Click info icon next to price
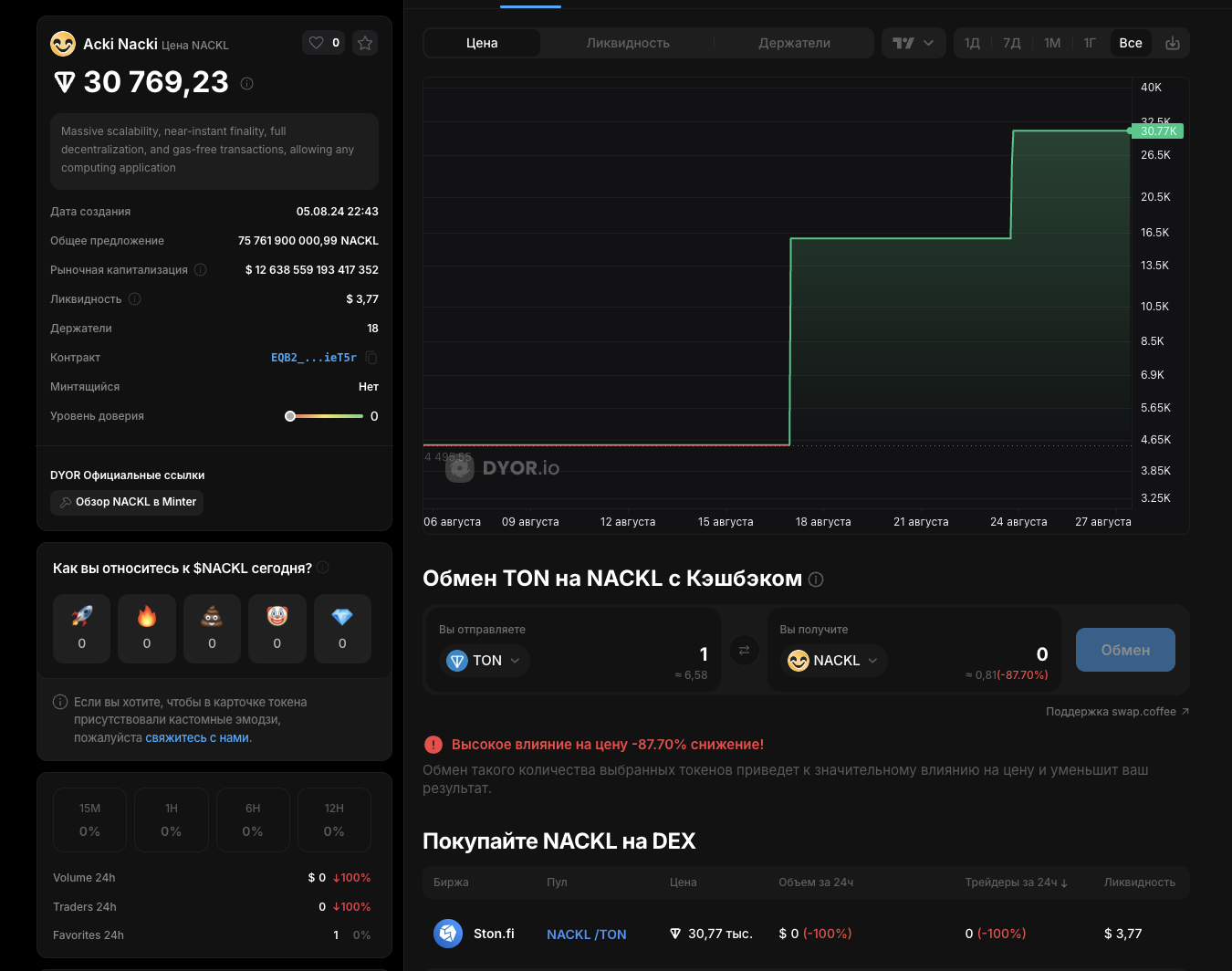 click(x=246, y=84)
